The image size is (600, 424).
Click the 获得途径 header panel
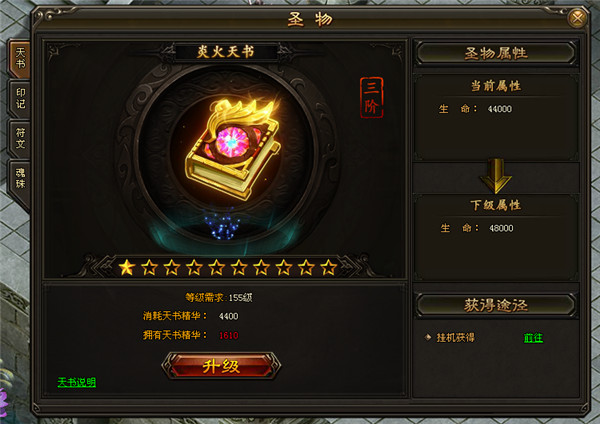coord(496,305)
